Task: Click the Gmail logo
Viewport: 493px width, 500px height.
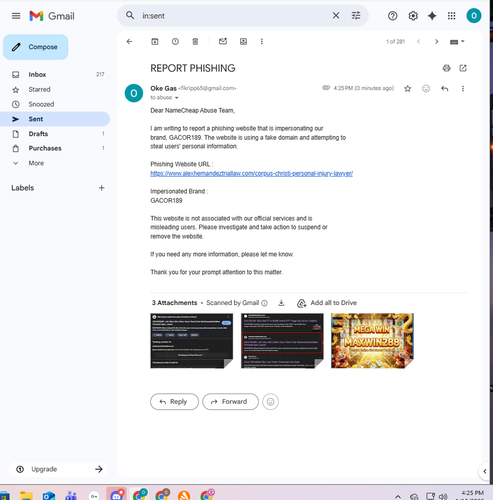Action: pos(52,16)
